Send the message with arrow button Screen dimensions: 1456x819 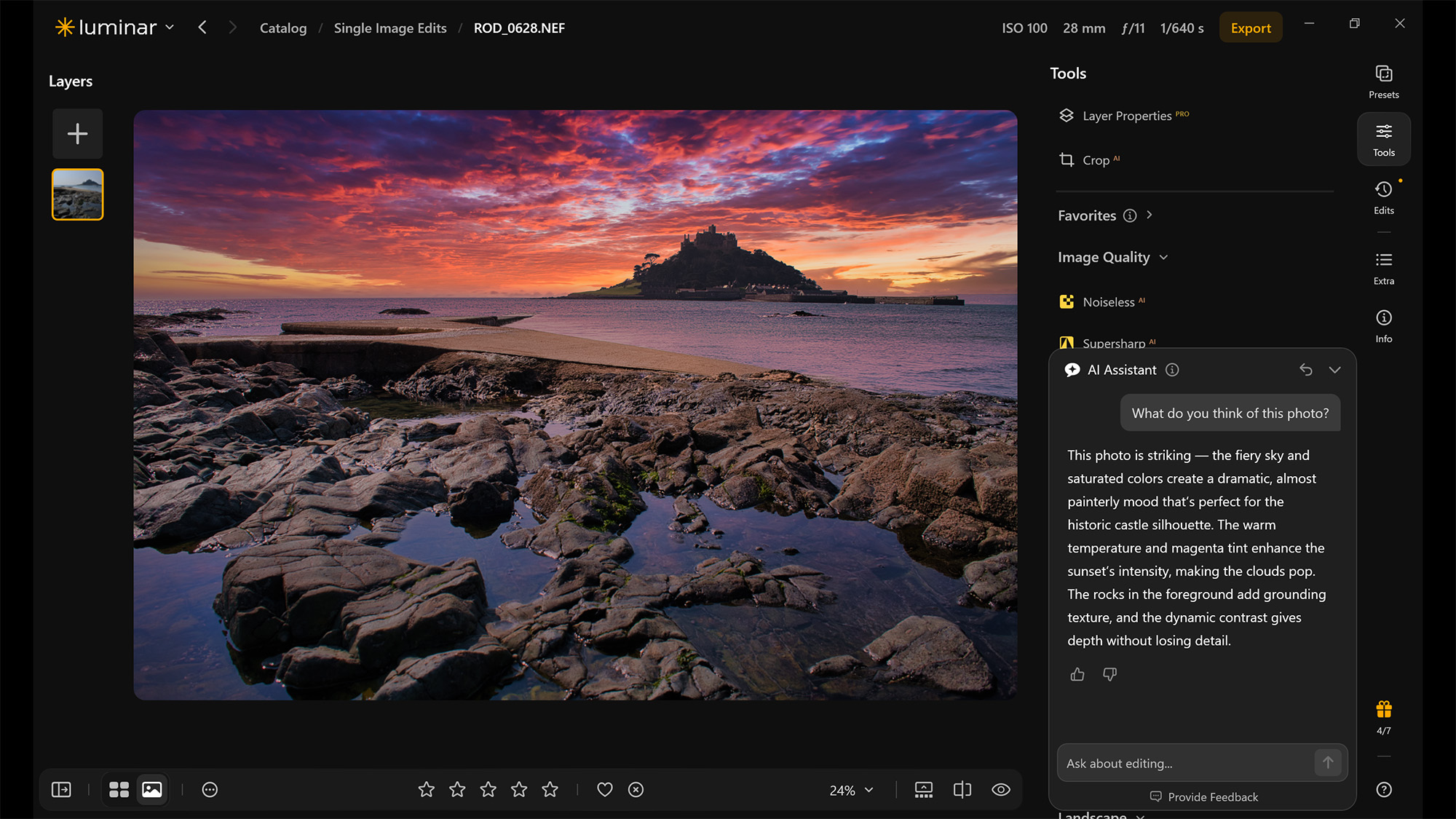(x=1328, y=762)
